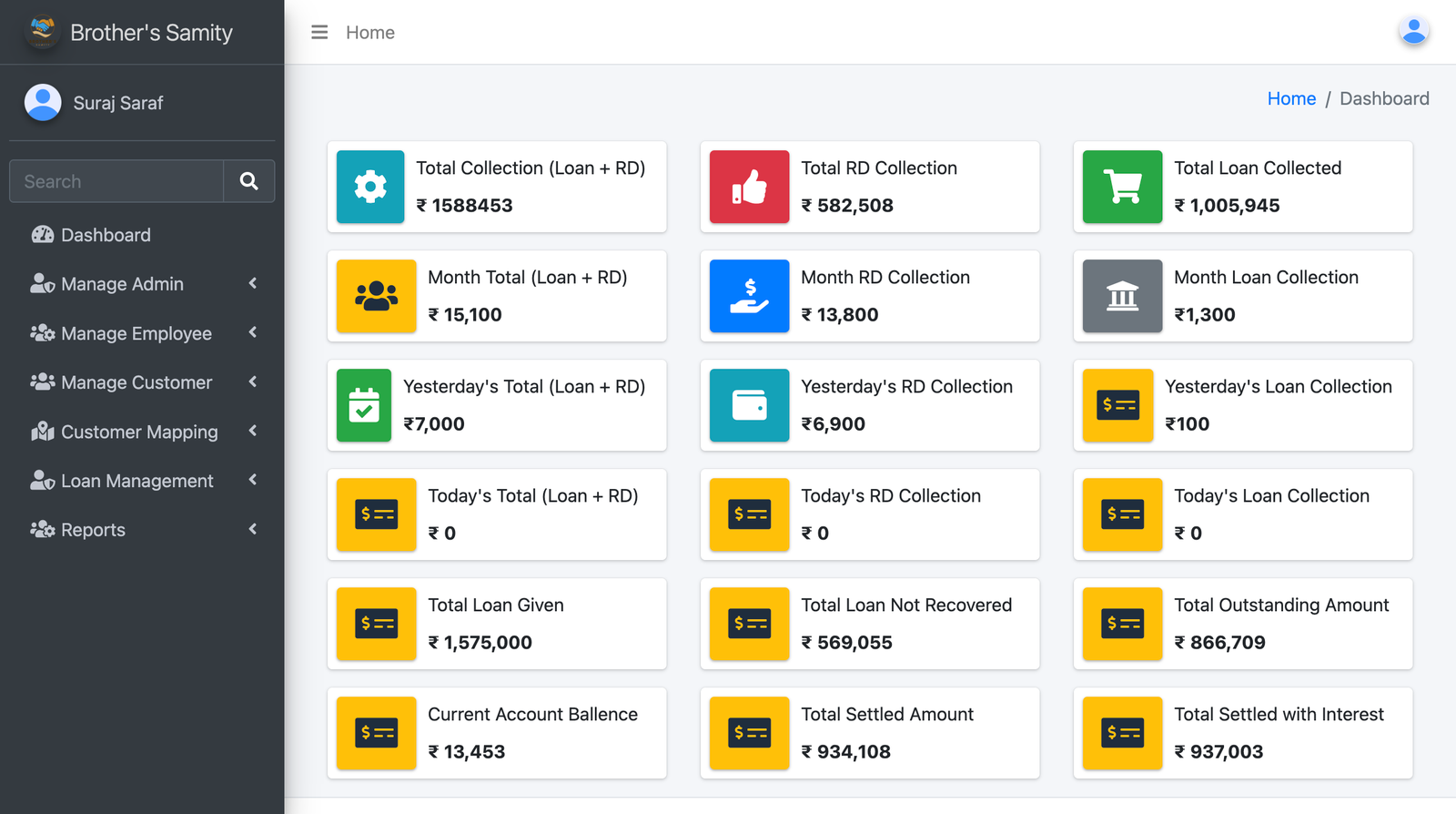Click the Manage Employee users-cog icon
This screenshot has width=1456, height=814.
43,333
